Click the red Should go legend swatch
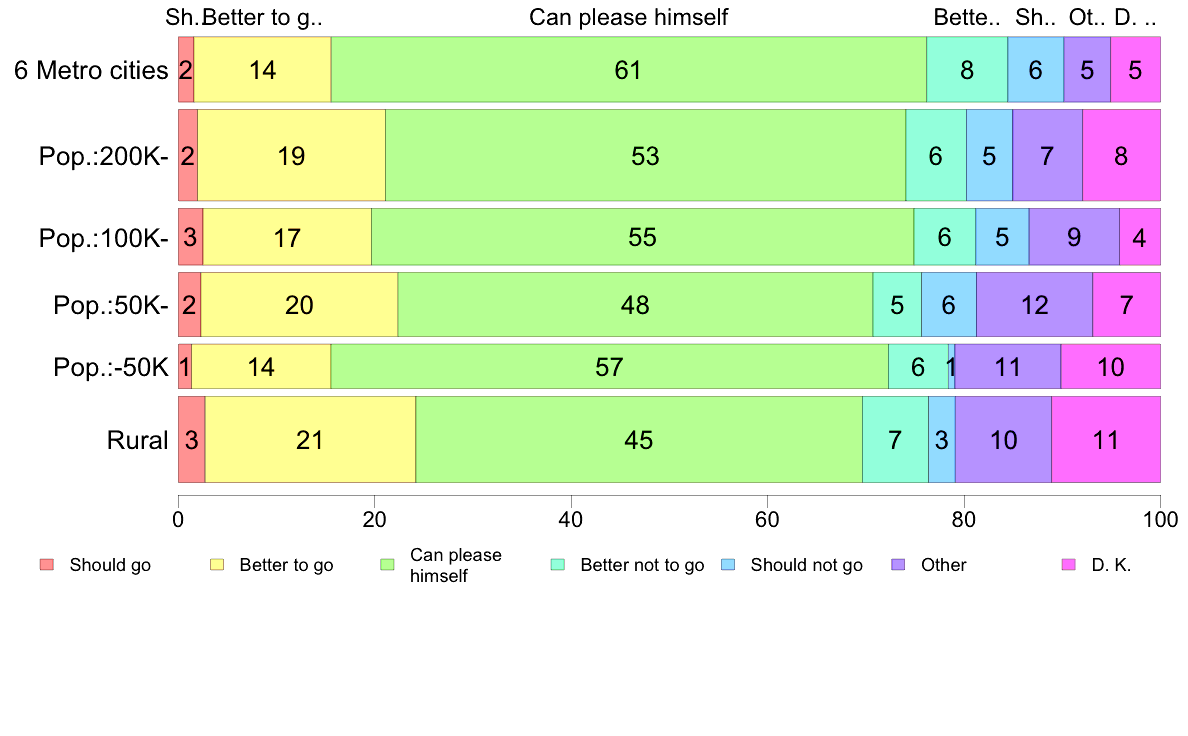Viewport: 1188px width, 736px height. (47, 565)
